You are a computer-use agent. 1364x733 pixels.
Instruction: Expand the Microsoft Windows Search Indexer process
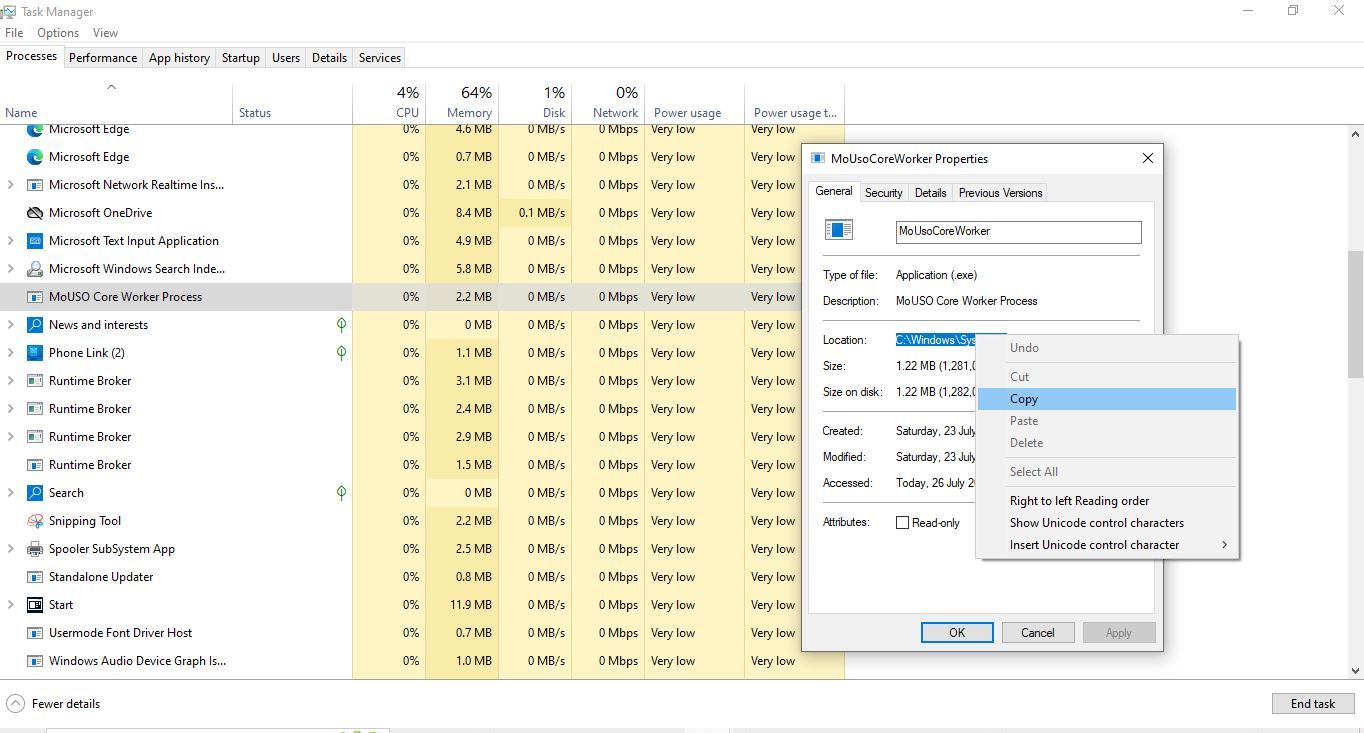(11, 269)
